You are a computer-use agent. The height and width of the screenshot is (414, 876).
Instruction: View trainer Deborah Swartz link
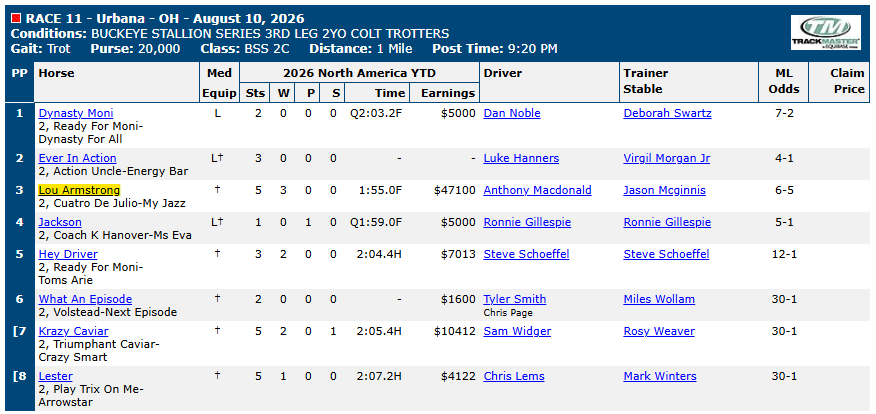(x=668, y=113)
